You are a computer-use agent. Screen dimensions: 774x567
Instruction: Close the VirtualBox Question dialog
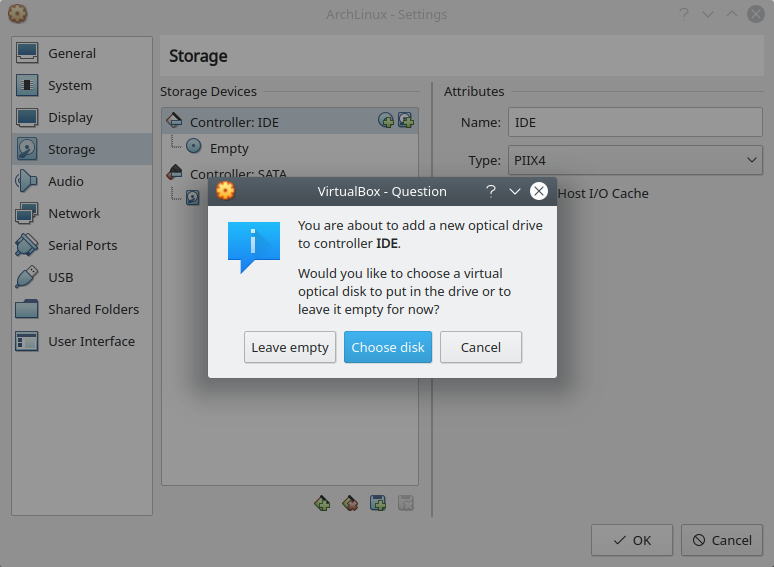[539, 191]
